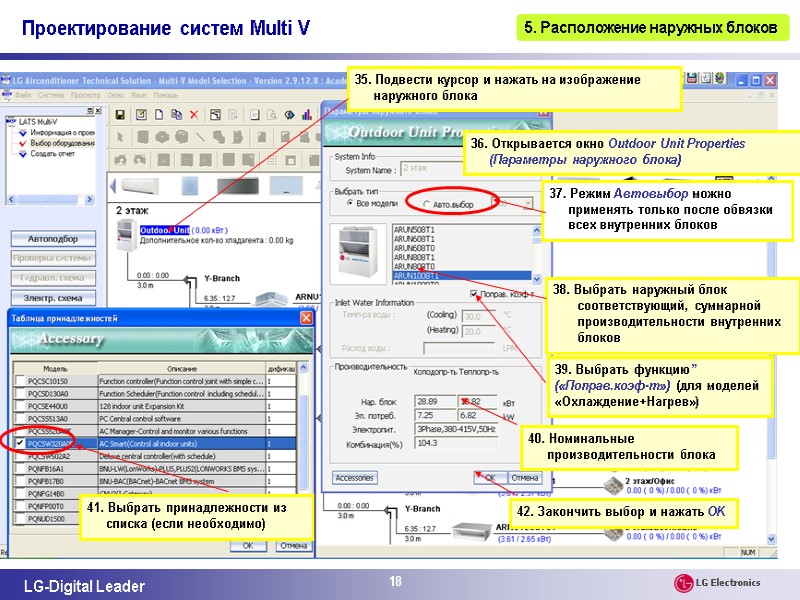The image size is (800, 600).
Task: Open the Система menu
Action: 51,95
